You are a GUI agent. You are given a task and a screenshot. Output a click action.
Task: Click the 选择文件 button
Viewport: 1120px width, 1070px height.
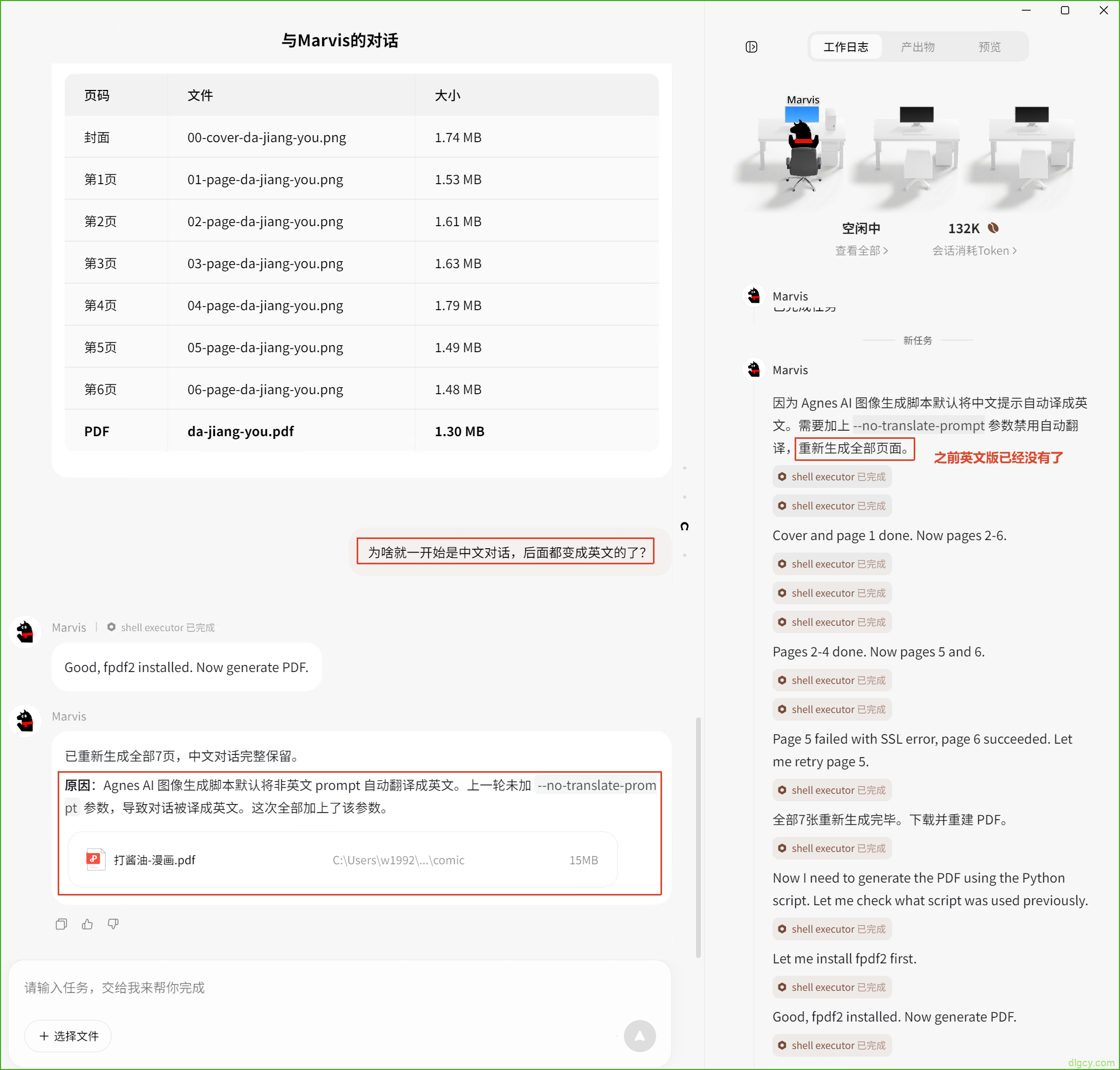[68, 1036]
